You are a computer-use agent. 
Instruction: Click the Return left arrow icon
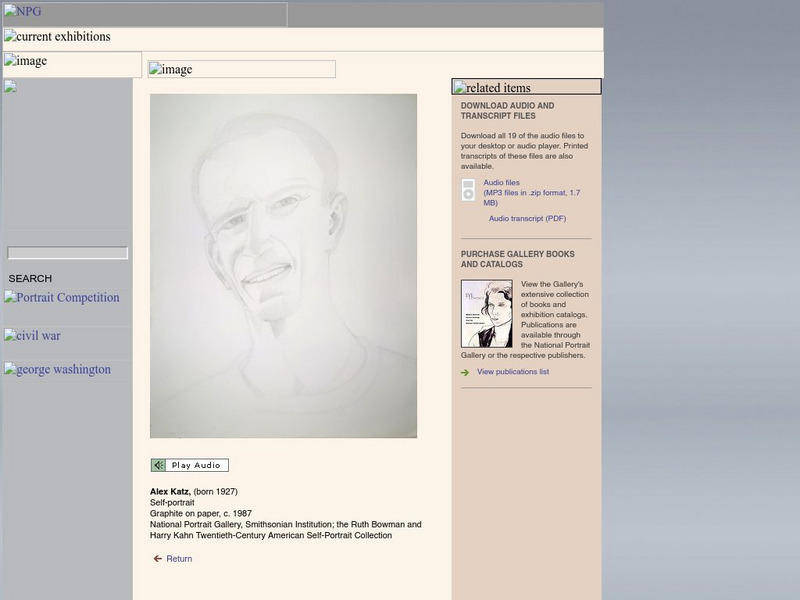158,559
